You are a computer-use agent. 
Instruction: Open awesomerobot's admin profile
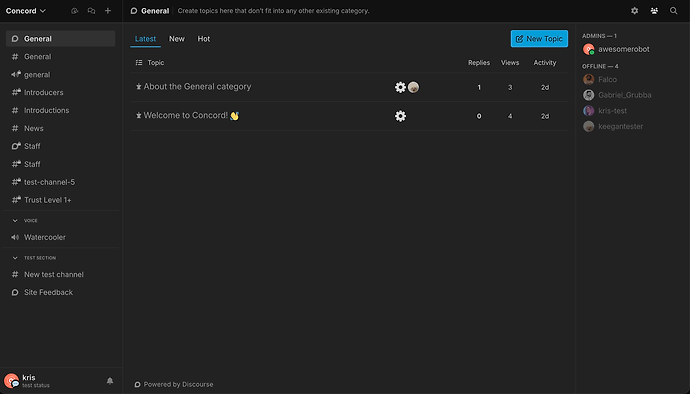click(616, 49)
